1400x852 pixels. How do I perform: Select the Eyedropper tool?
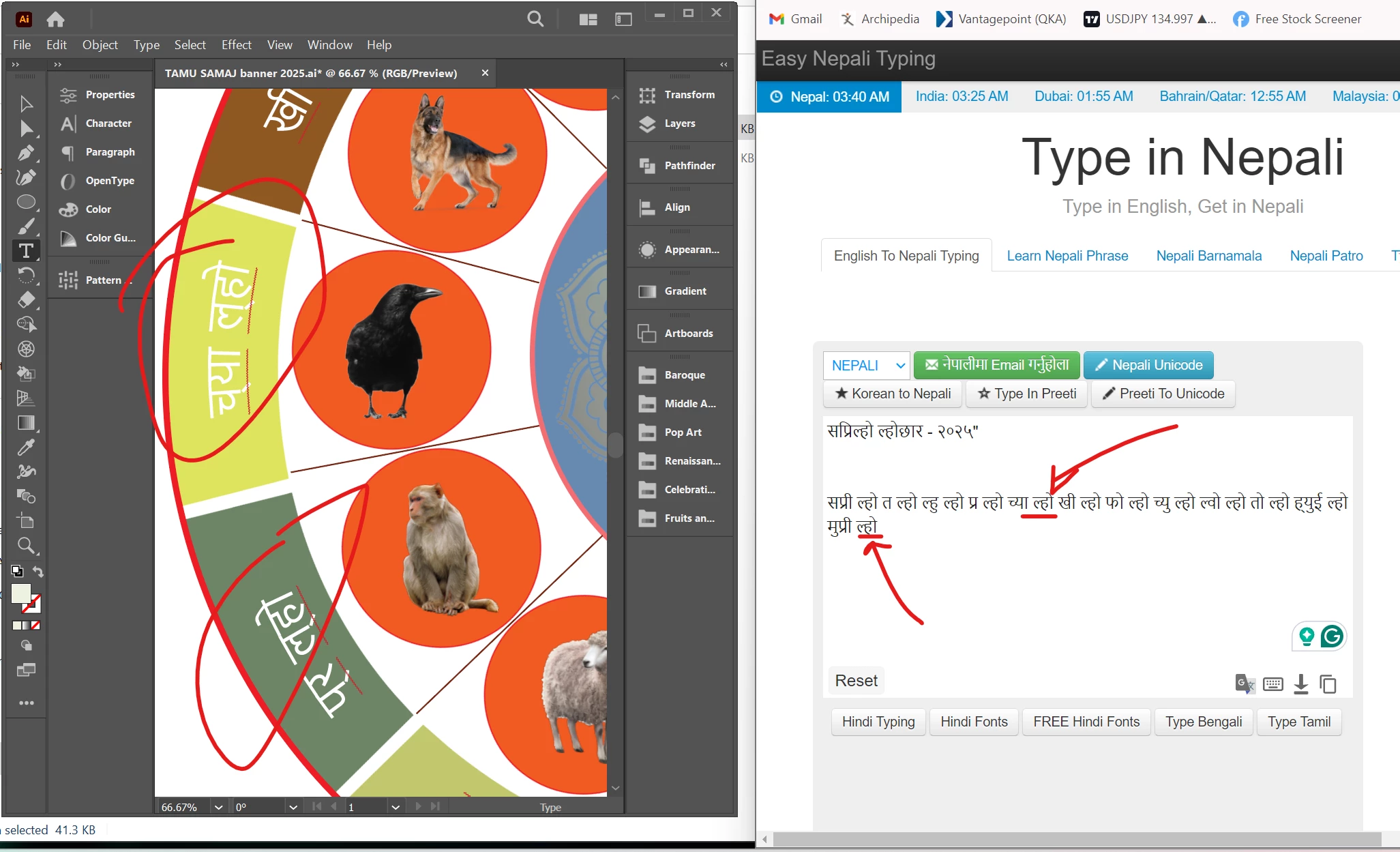(x=26, y=447)
